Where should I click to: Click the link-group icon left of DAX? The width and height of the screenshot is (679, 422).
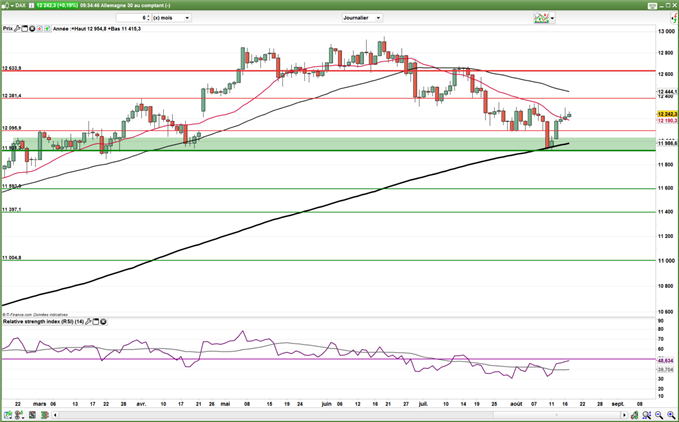coord(5,6)
